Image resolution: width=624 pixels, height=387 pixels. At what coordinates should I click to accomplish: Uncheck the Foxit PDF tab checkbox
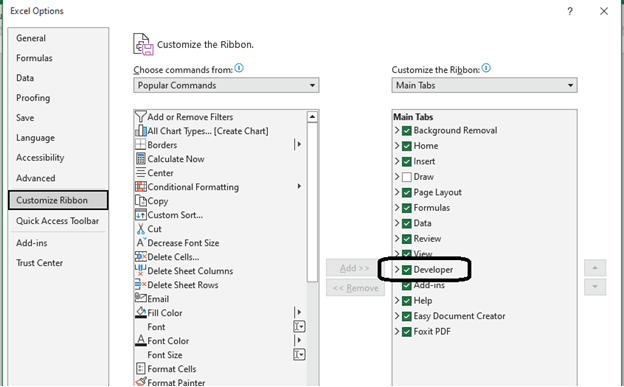[x=406, y=332]
